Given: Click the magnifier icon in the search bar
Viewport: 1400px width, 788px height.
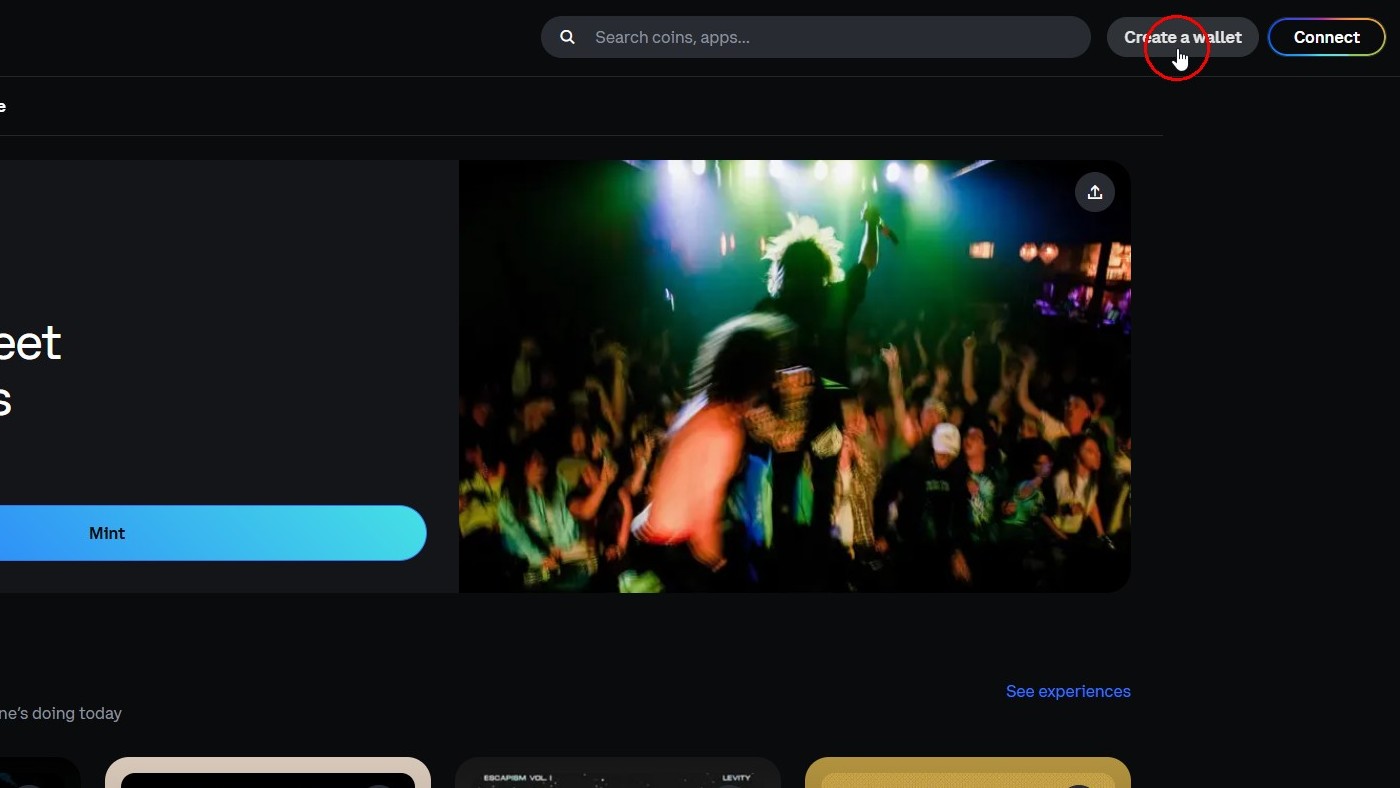Looking at the screenshot, I should coord(567,37).
